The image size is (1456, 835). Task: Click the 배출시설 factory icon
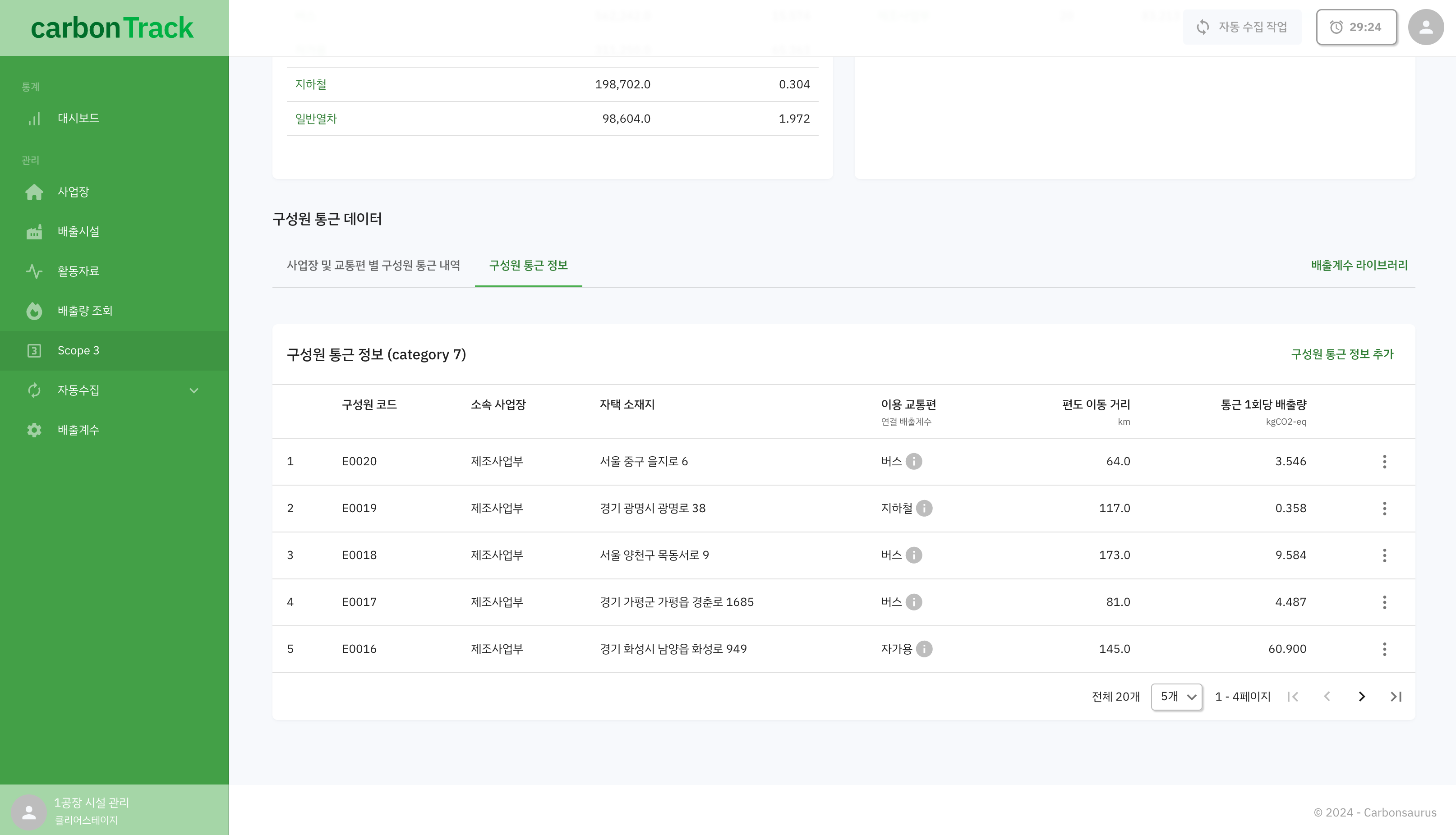coord(34,232)
